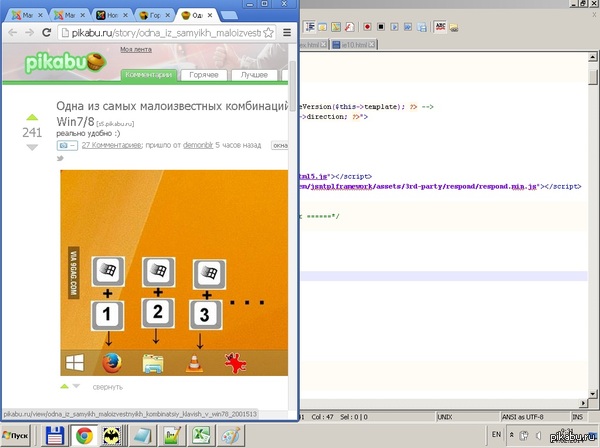Downvote the post with the gray arrow
Viewport: 600px width, 448px height.
[x=32, y=148]
